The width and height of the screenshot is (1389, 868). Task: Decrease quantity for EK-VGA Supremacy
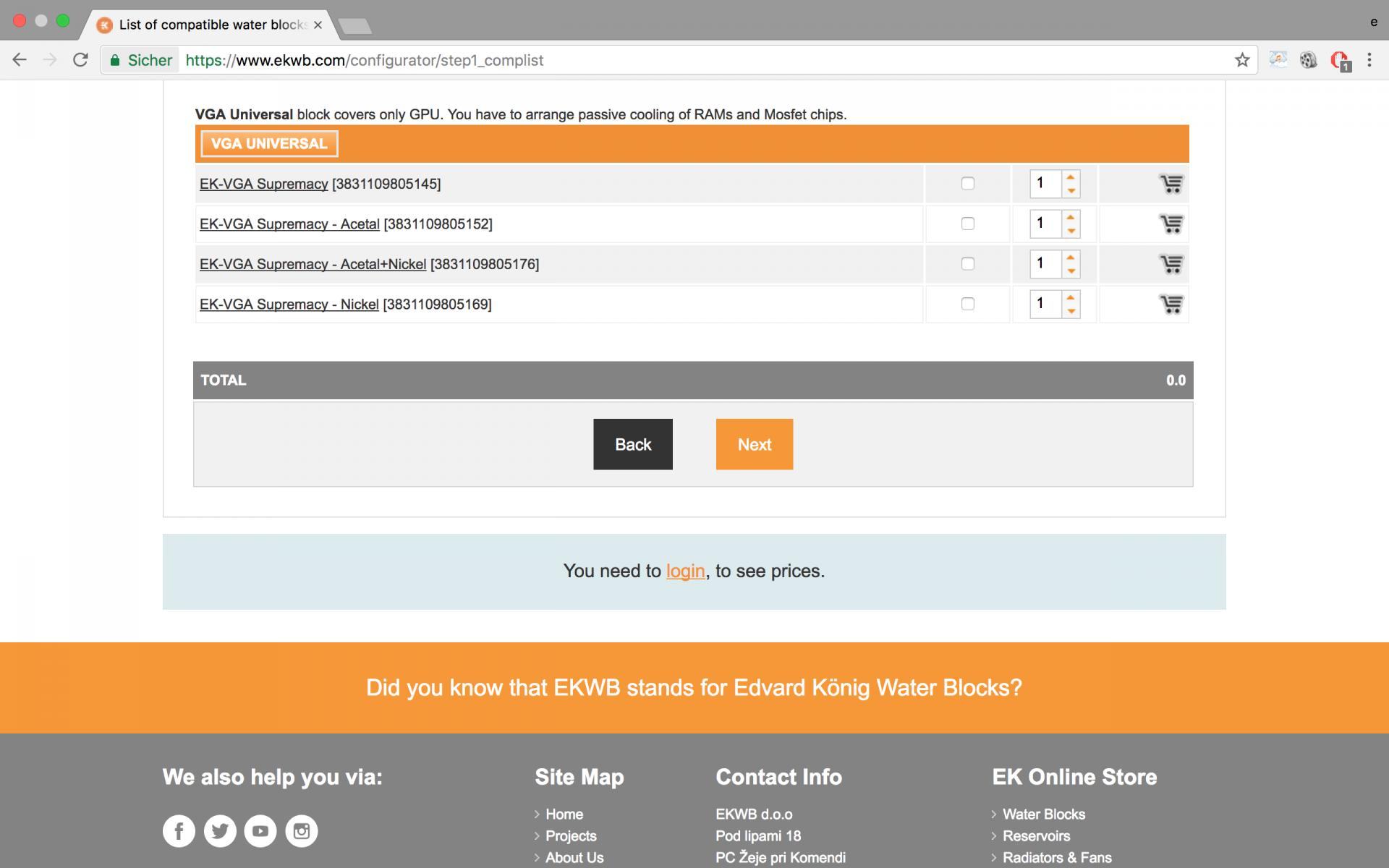1071,190
